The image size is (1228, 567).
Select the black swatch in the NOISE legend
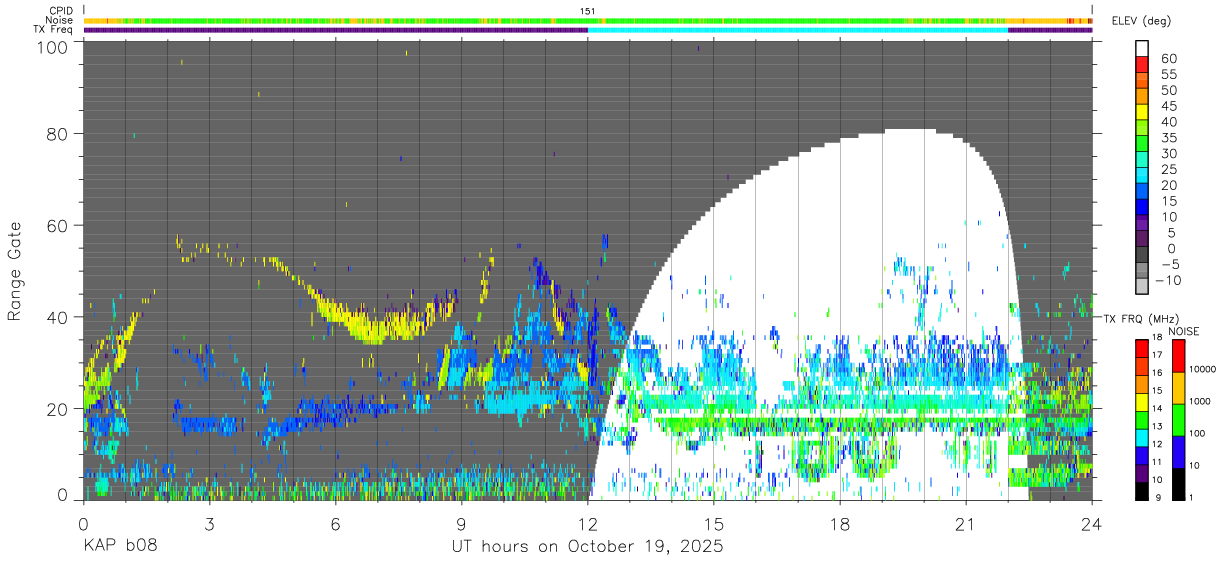1179,484
